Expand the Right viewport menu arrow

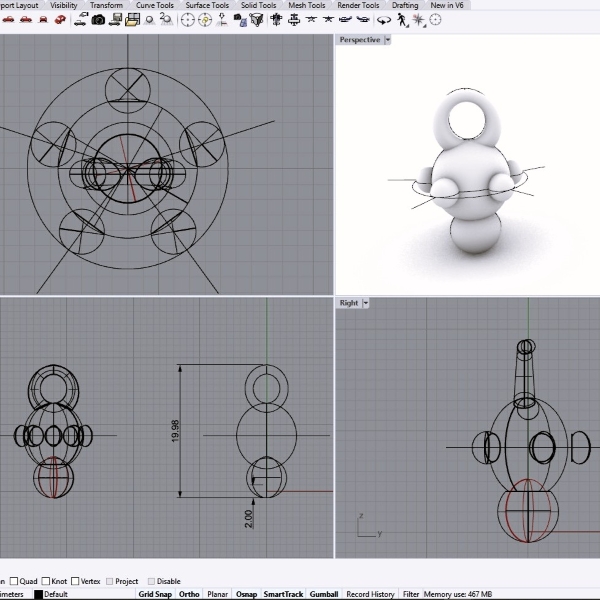point(366,303)
